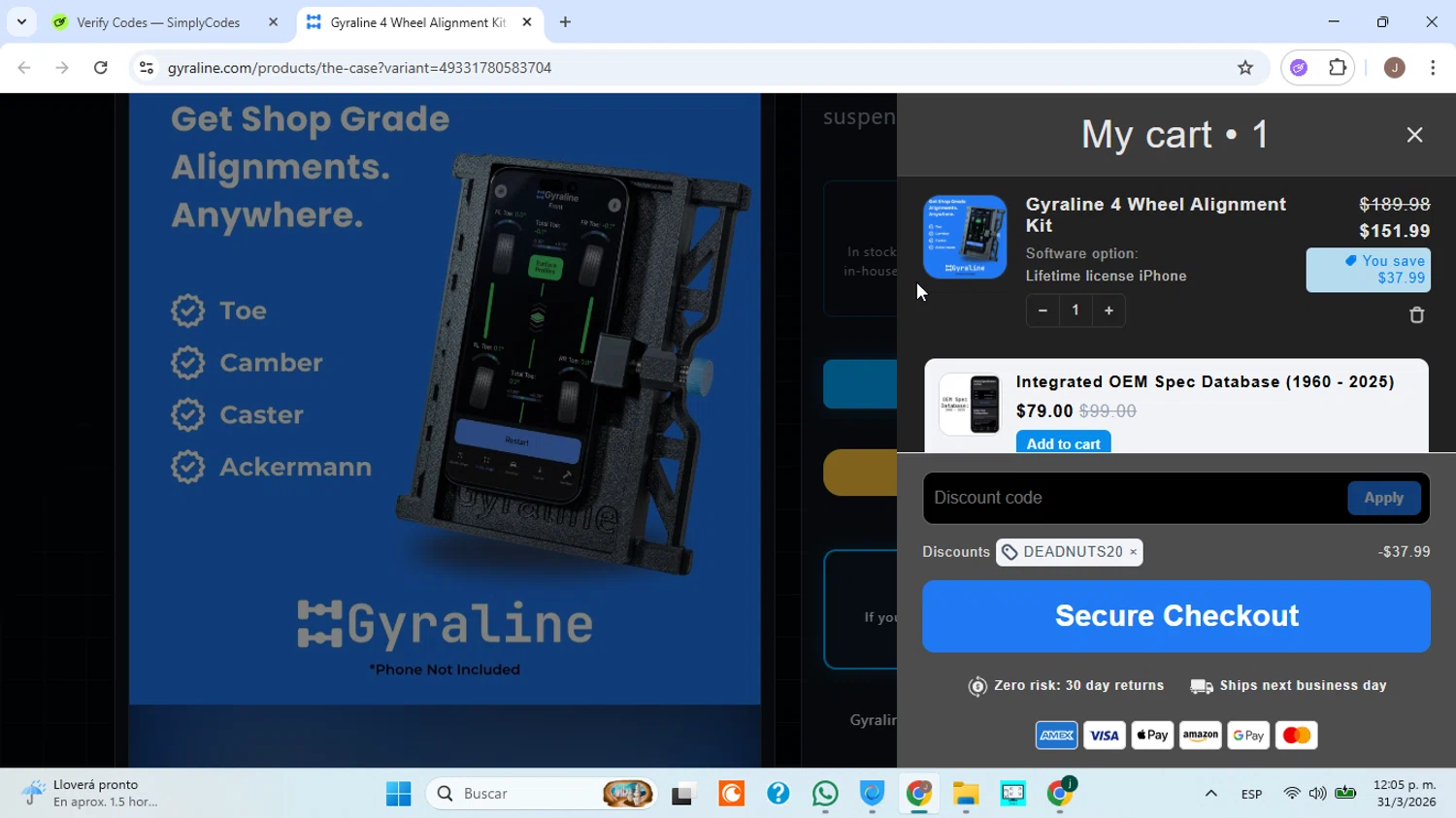Open the purple SimplyCodes extension icon
The height and width of the screenshot is (818, 1456).
click(1299, 68)
